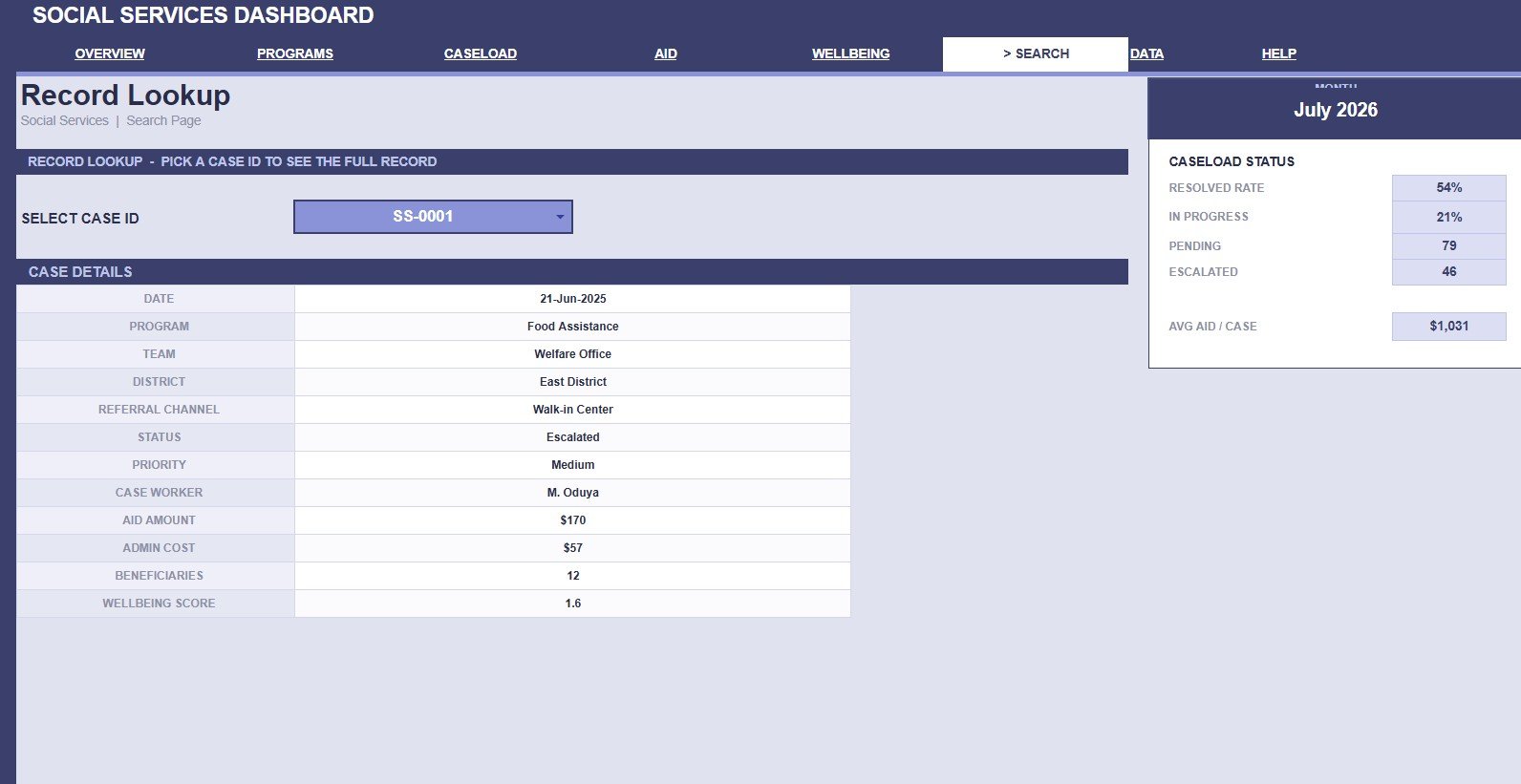Click the $170 aid amount cell
The height and width of the screenshot is (784, 1521).
pos(573,520)
